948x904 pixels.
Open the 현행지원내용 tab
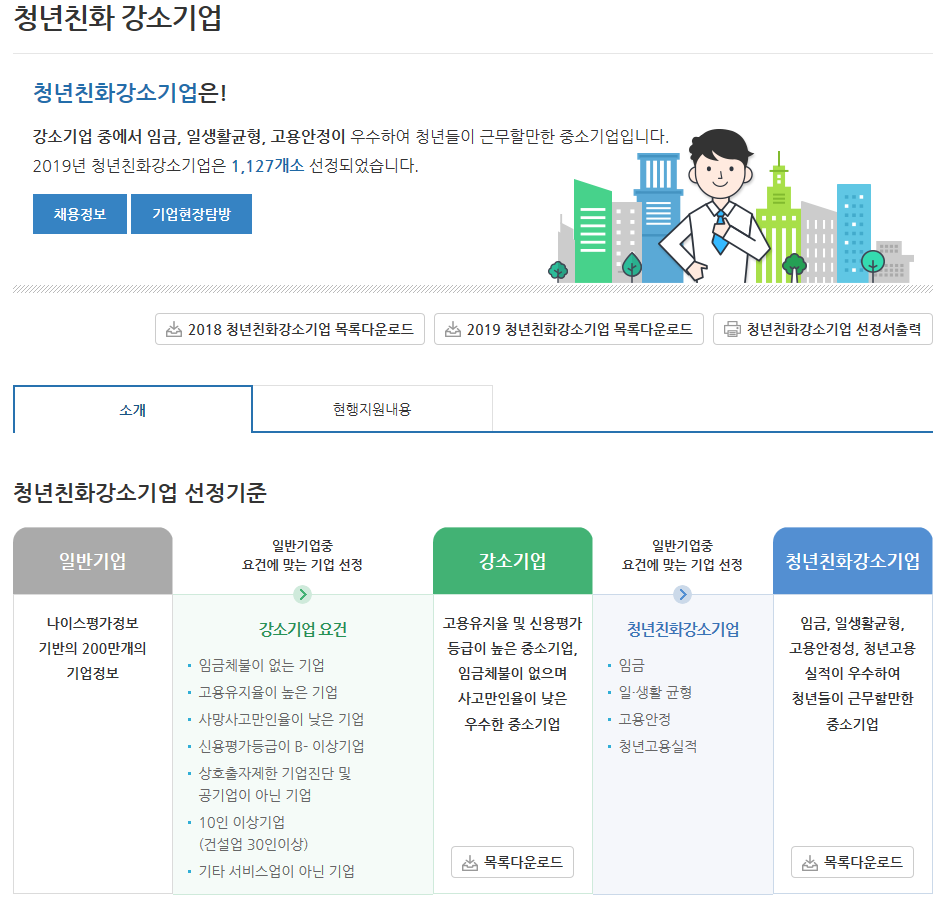tap(372, 409)
